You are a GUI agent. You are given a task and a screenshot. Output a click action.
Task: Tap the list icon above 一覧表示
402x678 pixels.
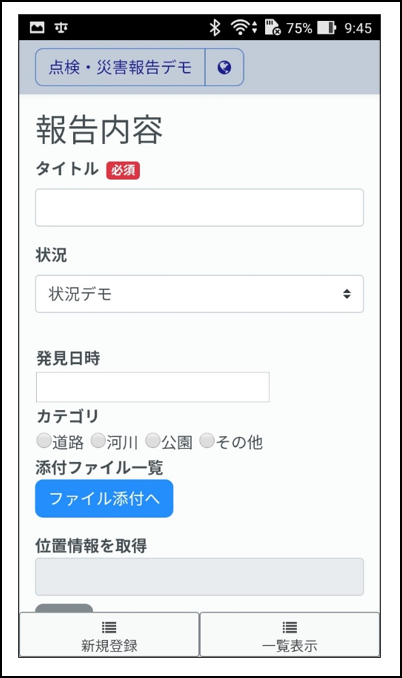(x=290, y=627)
